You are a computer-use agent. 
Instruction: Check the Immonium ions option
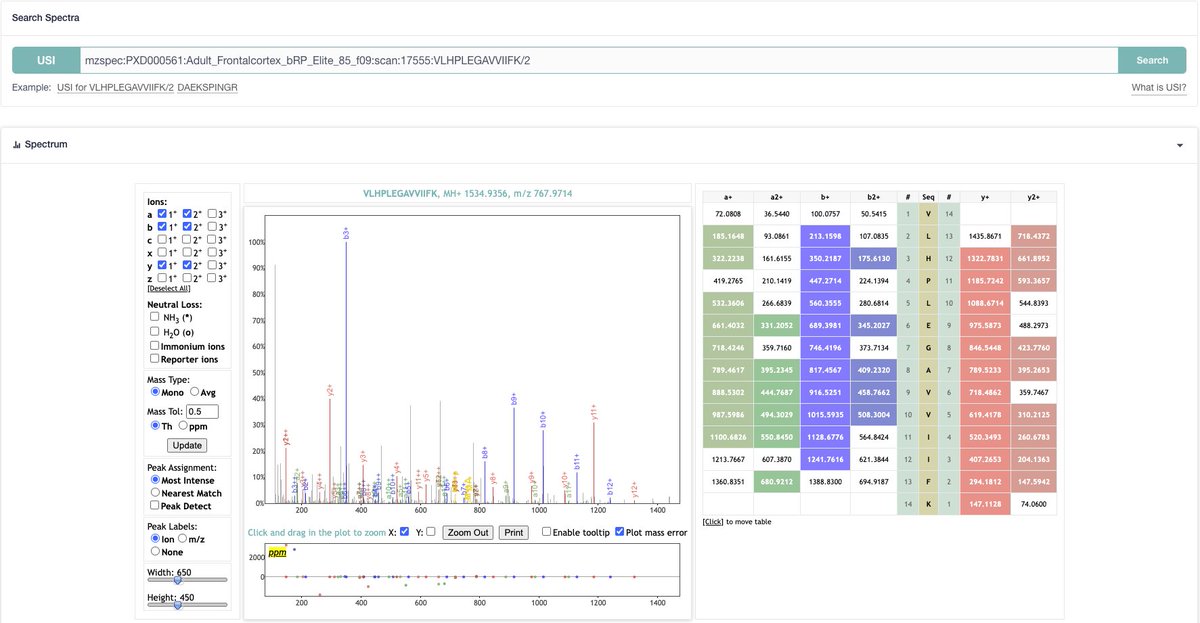point(155,346)
